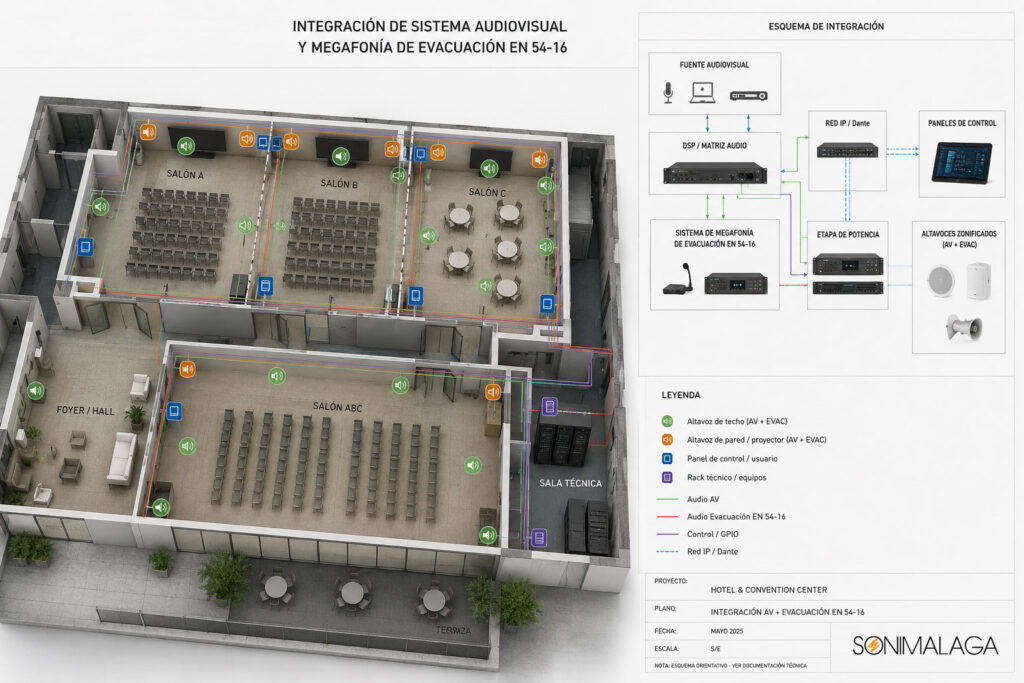The image size is (1024, 683).
Task: Click the 'ETAPA DE POTENCIA' block title
Action: 848,234
